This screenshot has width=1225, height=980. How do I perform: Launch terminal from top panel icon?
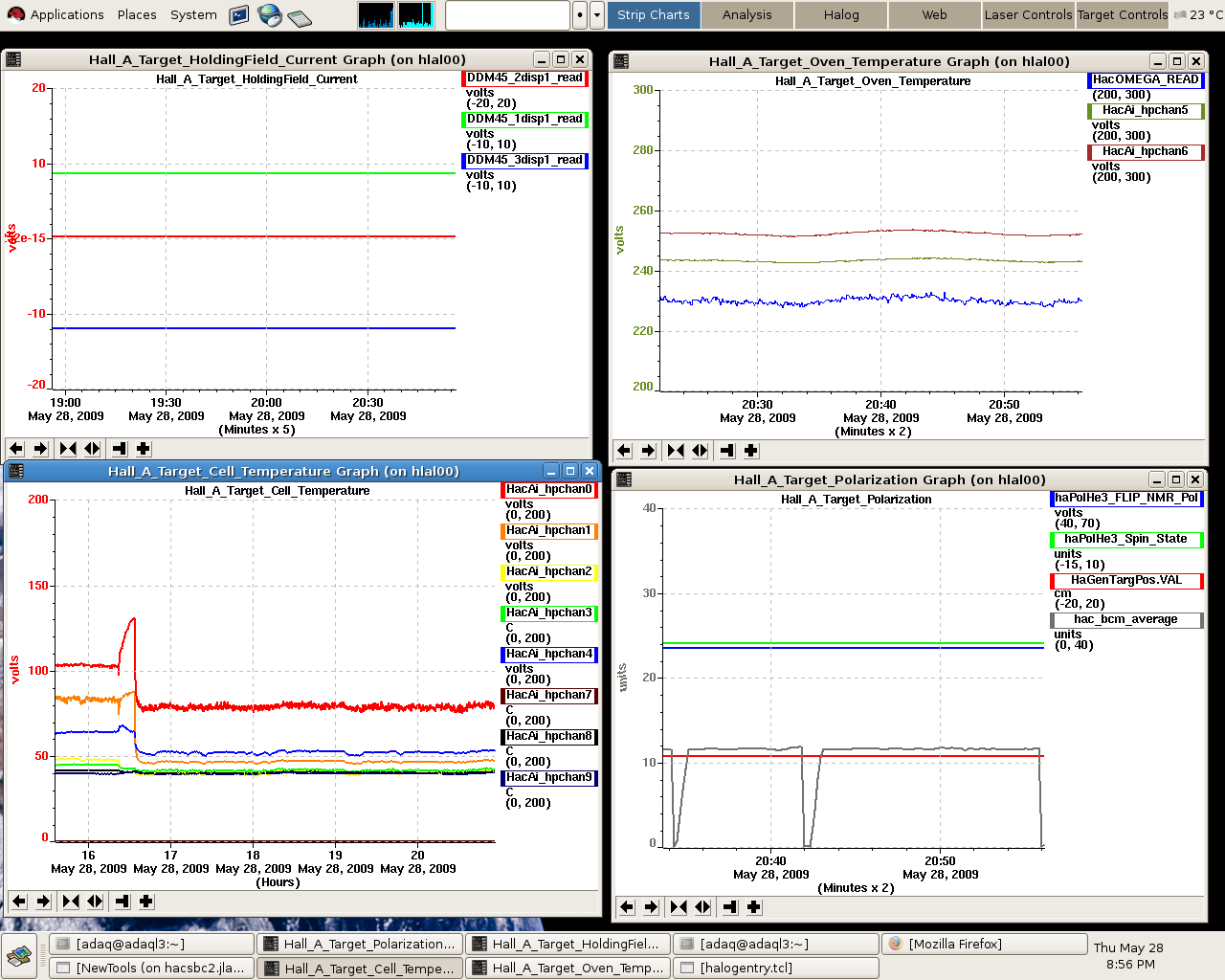click(x=239, y=15)
